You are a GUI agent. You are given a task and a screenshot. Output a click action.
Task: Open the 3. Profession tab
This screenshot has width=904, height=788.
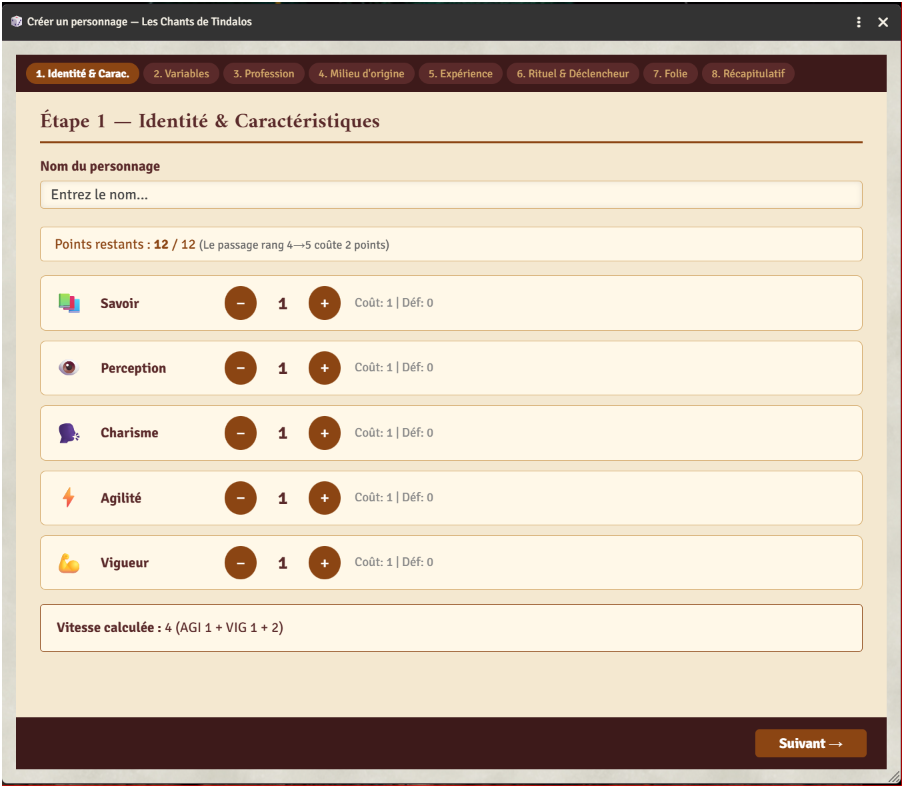pos(263,73)
